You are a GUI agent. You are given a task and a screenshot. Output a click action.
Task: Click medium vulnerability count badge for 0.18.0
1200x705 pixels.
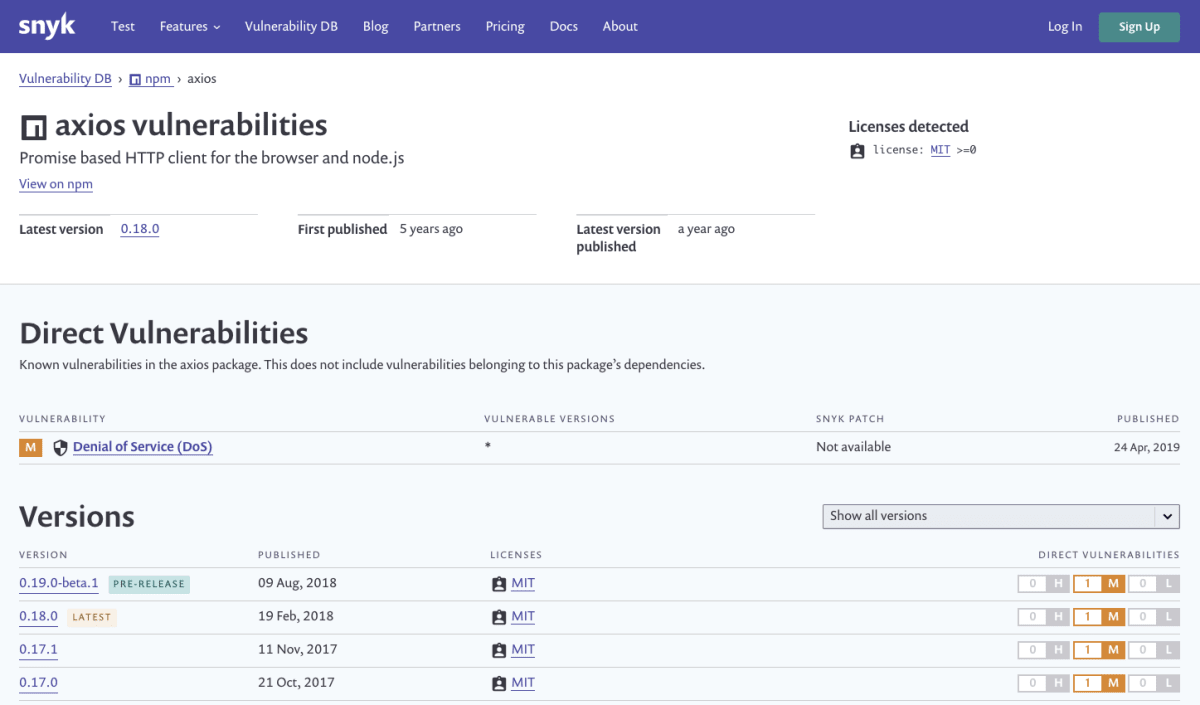tap(1099, 617)
